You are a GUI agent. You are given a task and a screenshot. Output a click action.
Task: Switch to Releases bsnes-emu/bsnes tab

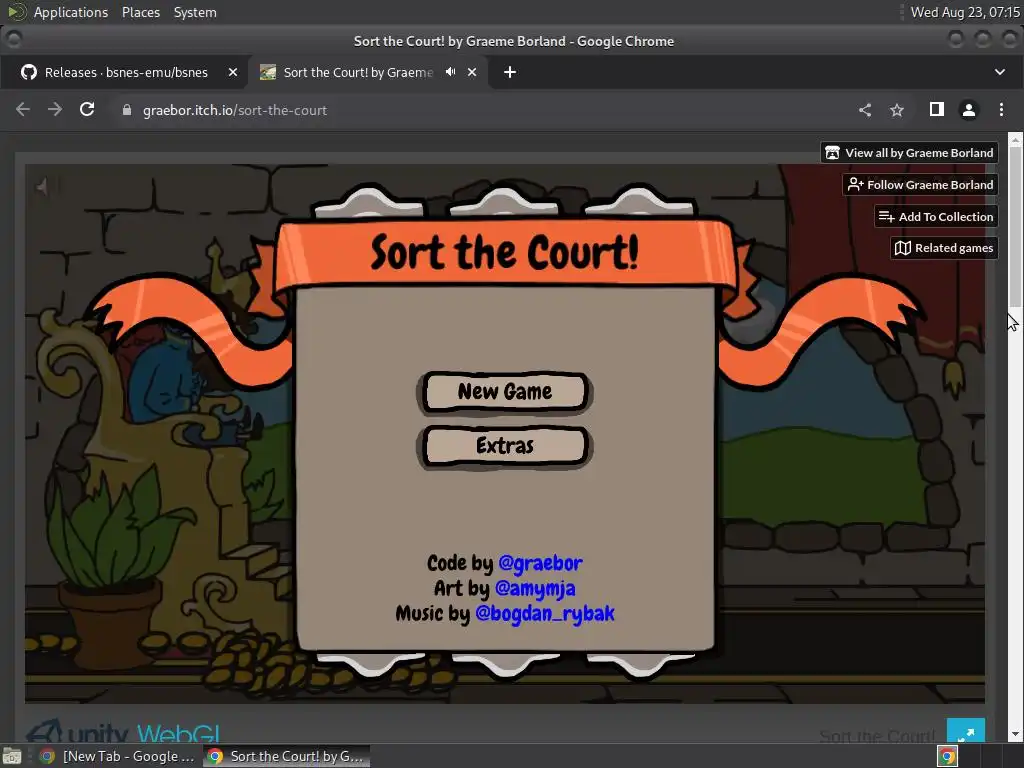point(123,72)
